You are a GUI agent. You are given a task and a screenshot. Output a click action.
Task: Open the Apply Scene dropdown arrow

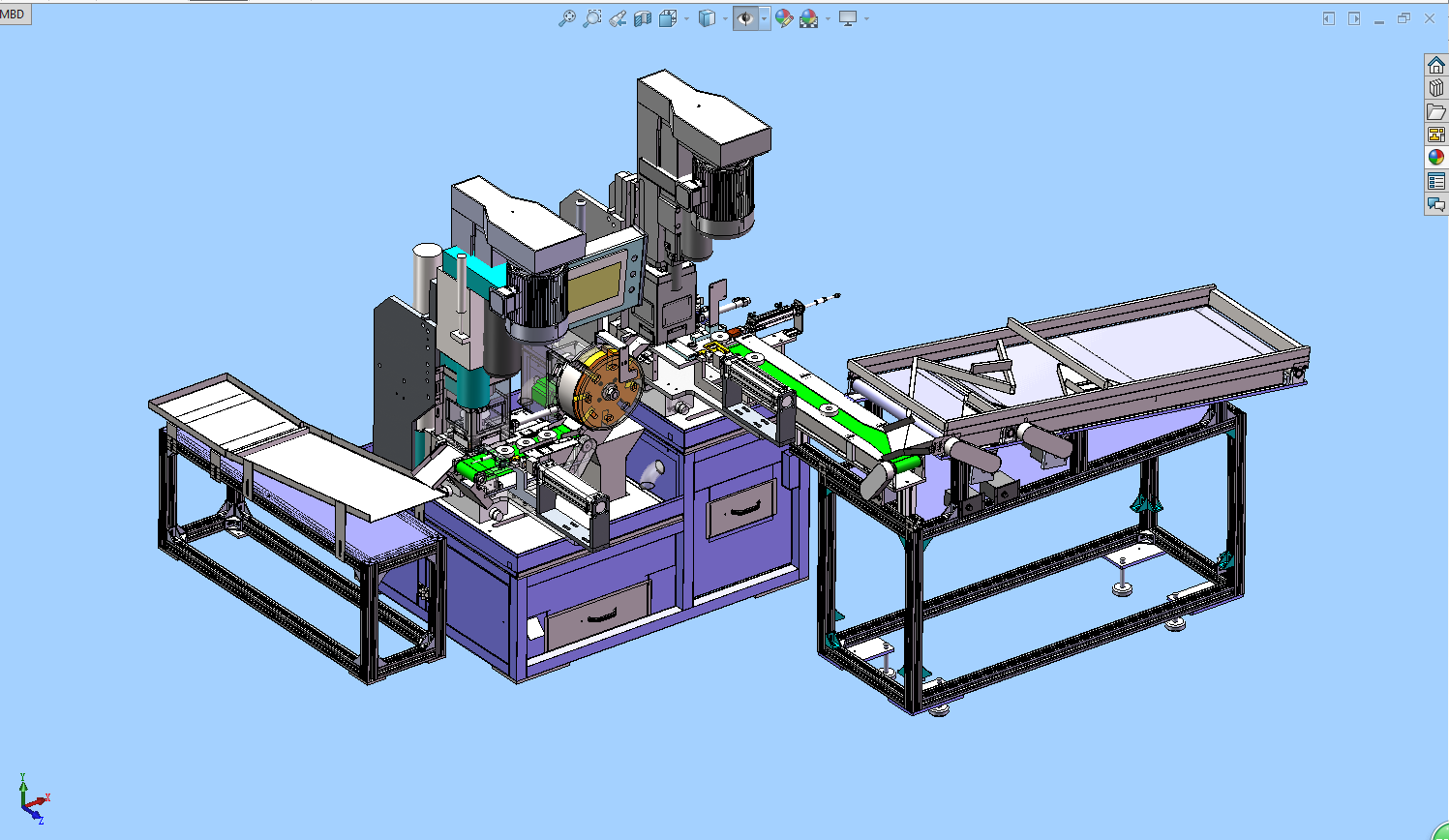tap(828, 18)
